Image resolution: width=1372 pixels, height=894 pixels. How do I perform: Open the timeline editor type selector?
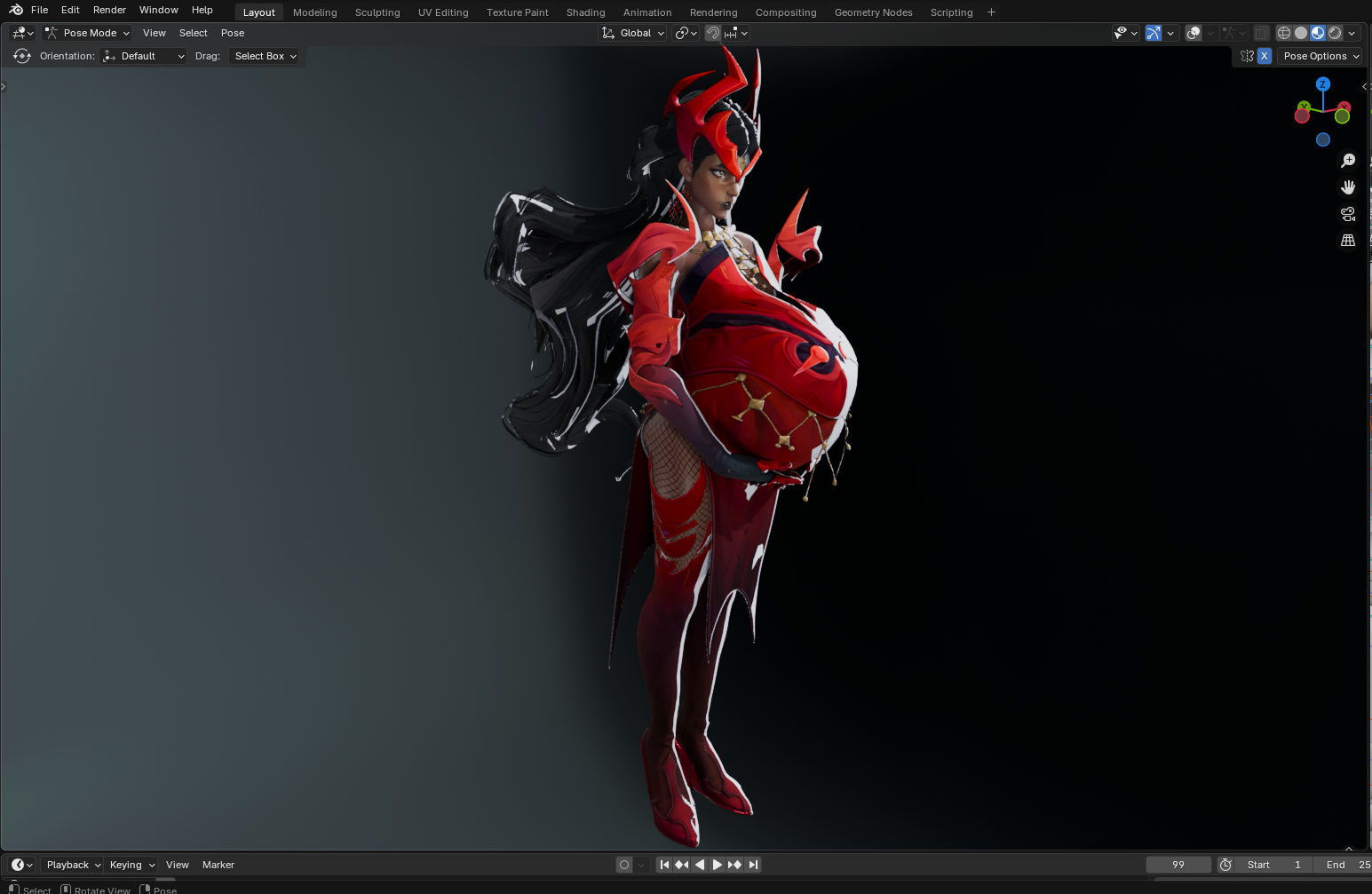pos(22,865)
